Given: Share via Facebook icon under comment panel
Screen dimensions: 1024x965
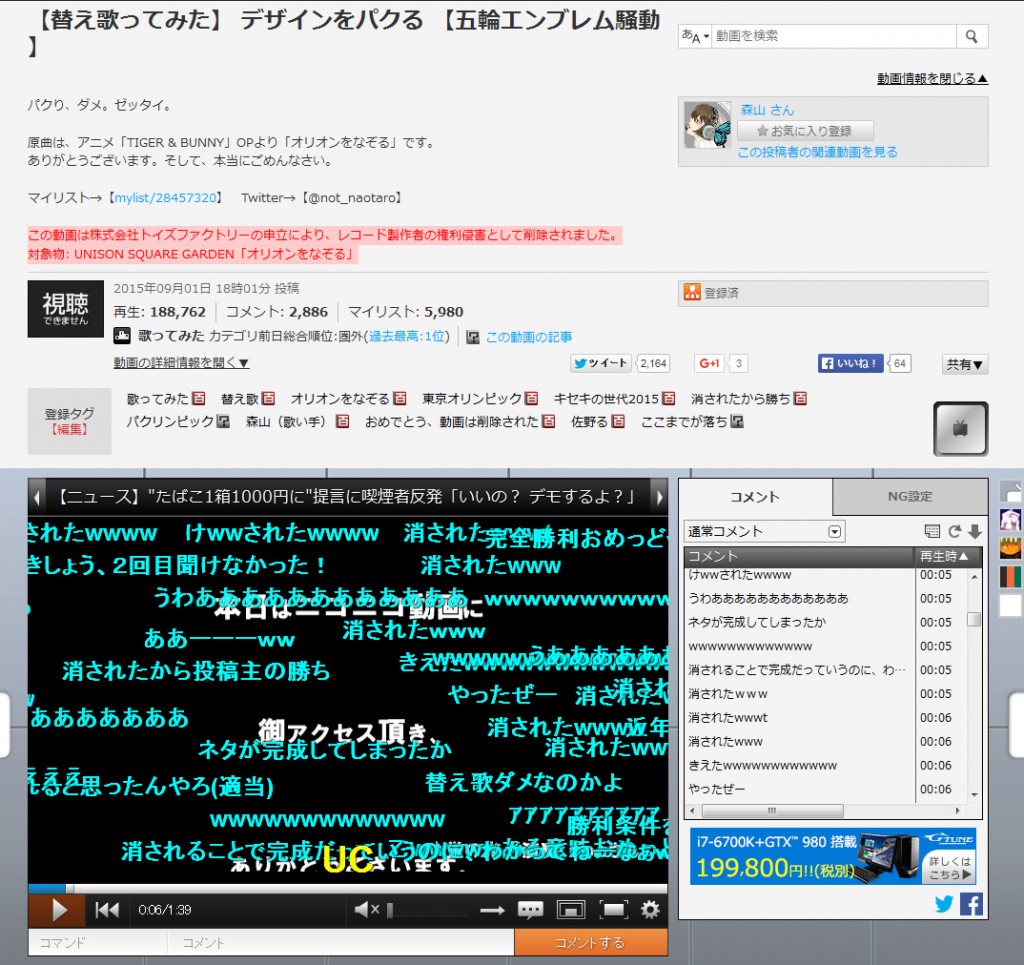Looking at the screenshot, I should point(970,904).
